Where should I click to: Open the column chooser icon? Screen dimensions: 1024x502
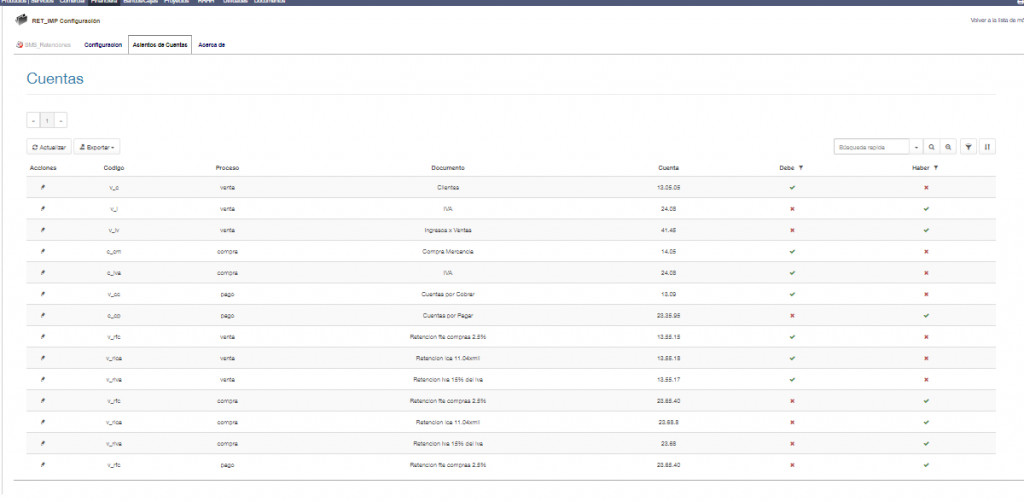pyautogui.click(x=987, y=148)
